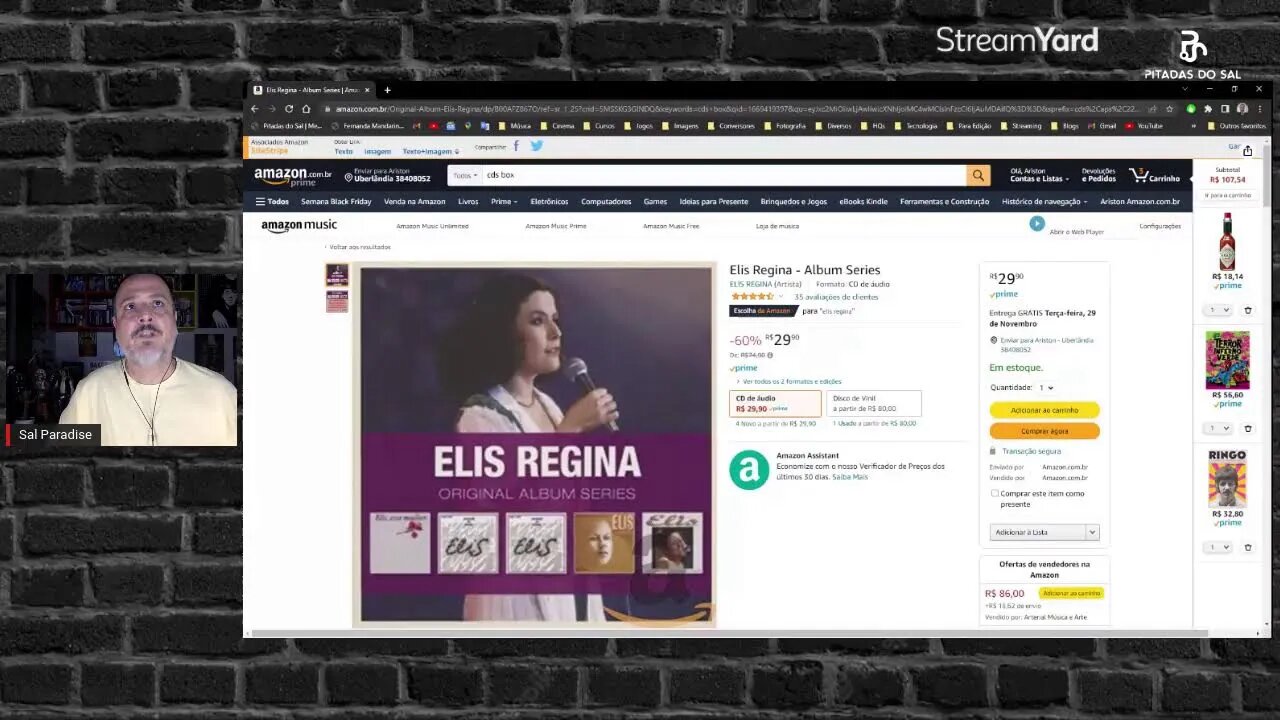
Task: Click the amazon music logo
Action: [x=299, y=226]
